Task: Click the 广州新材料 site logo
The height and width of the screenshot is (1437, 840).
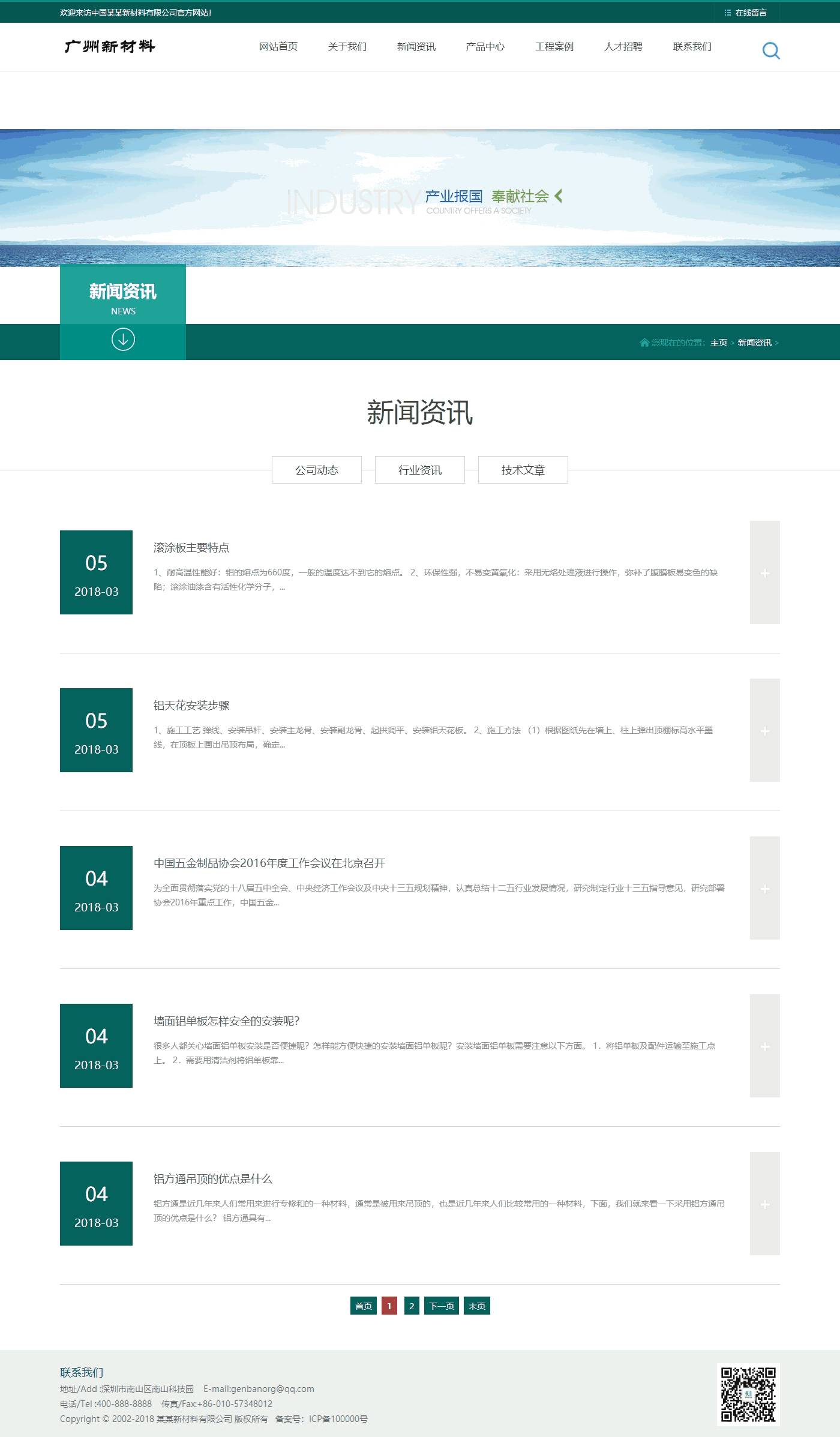Action: coord(110,46)
